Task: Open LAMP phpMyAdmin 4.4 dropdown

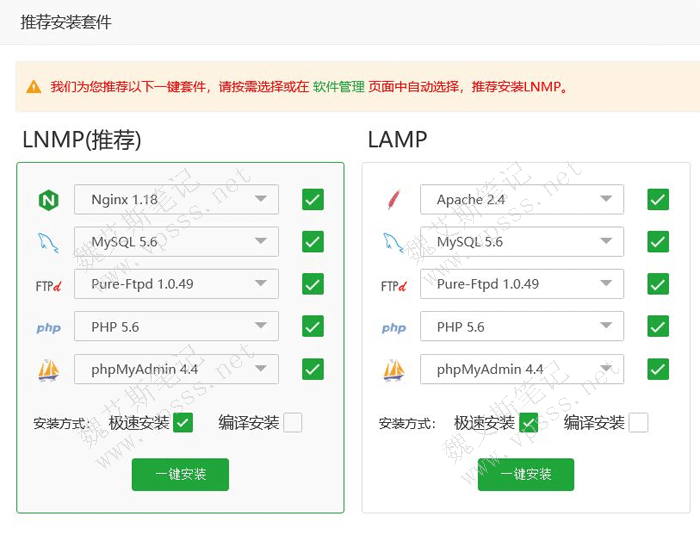Action: (x=522, y=369)
